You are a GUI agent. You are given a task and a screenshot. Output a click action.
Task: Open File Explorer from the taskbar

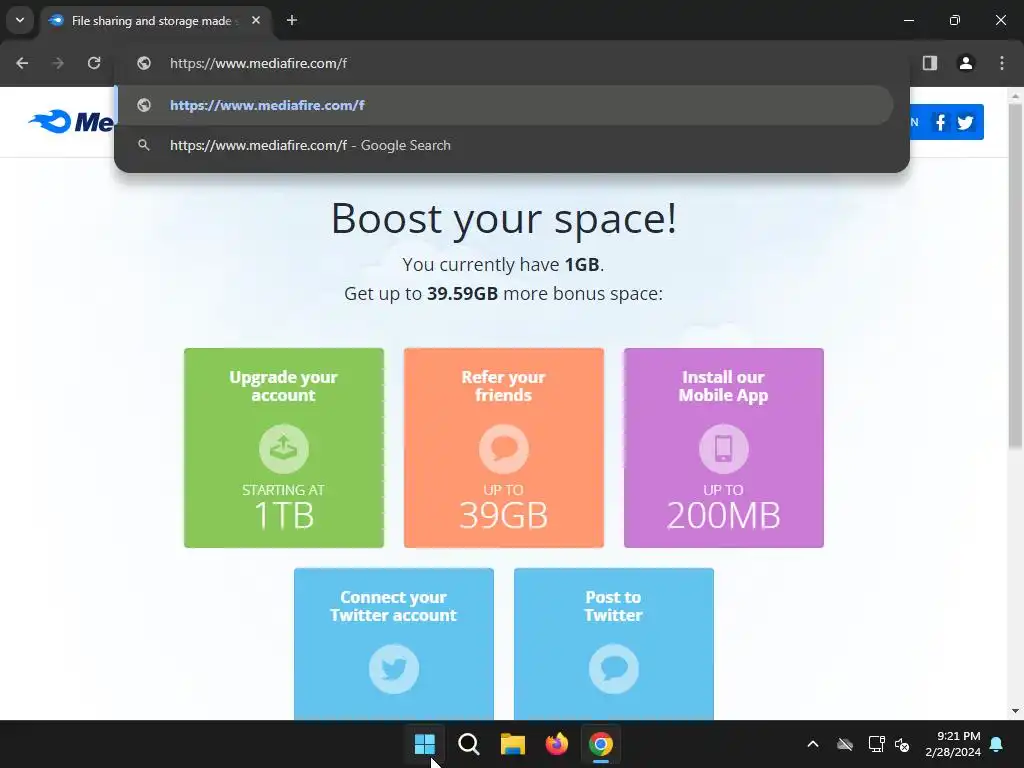coord(513,744)
